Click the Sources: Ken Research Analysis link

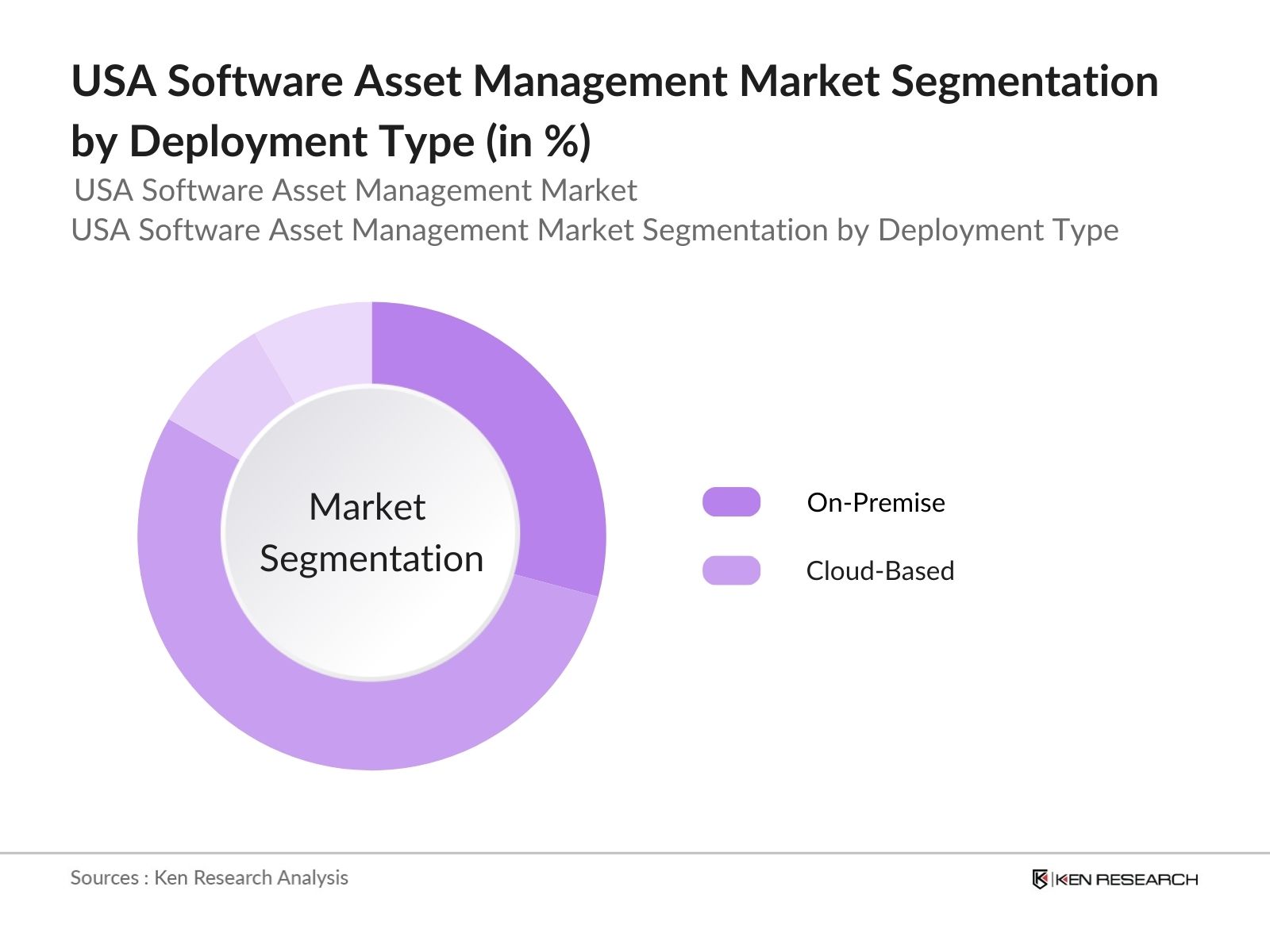pyautogui.click(x=210, y=878)
